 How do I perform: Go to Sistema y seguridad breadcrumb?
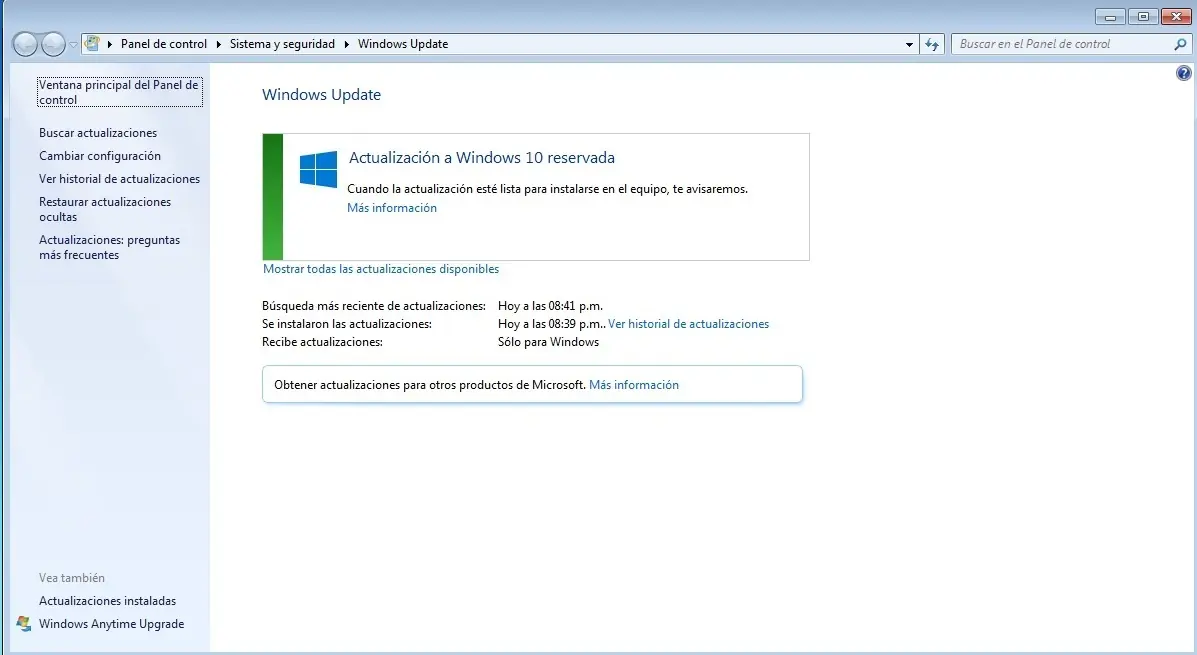pos(282,44)
